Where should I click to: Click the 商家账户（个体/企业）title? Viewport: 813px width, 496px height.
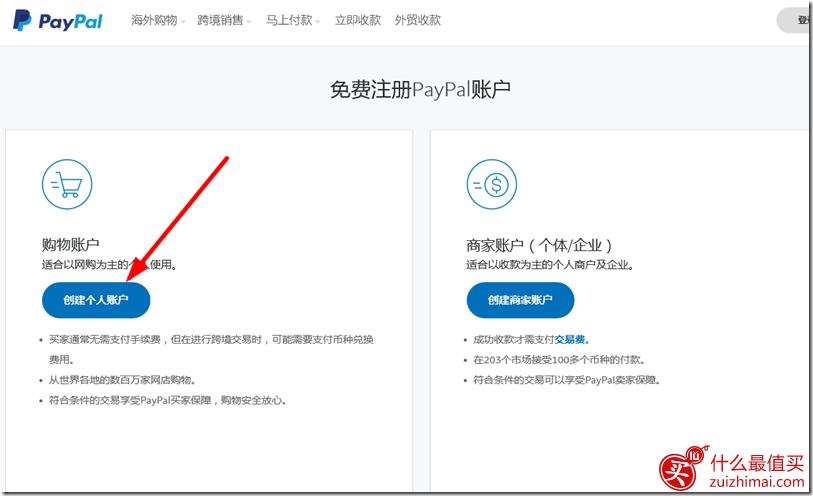540,245
